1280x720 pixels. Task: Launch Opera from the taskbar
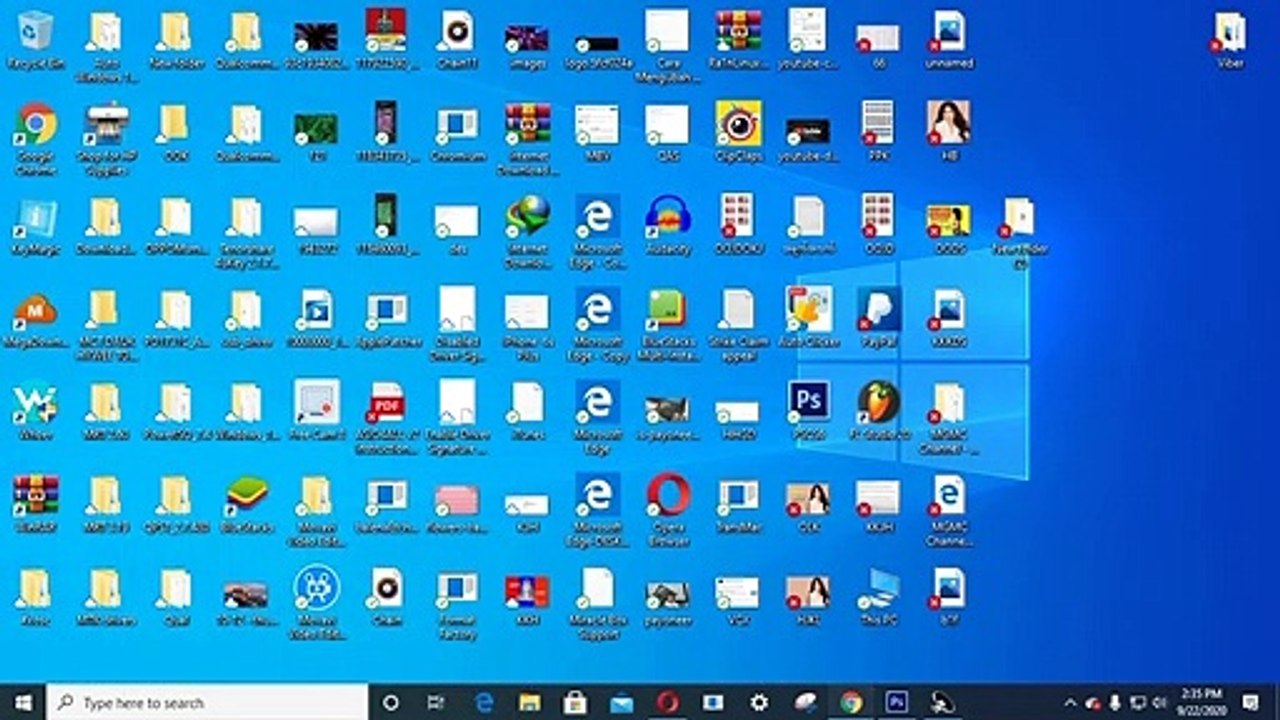click(668, 702)
